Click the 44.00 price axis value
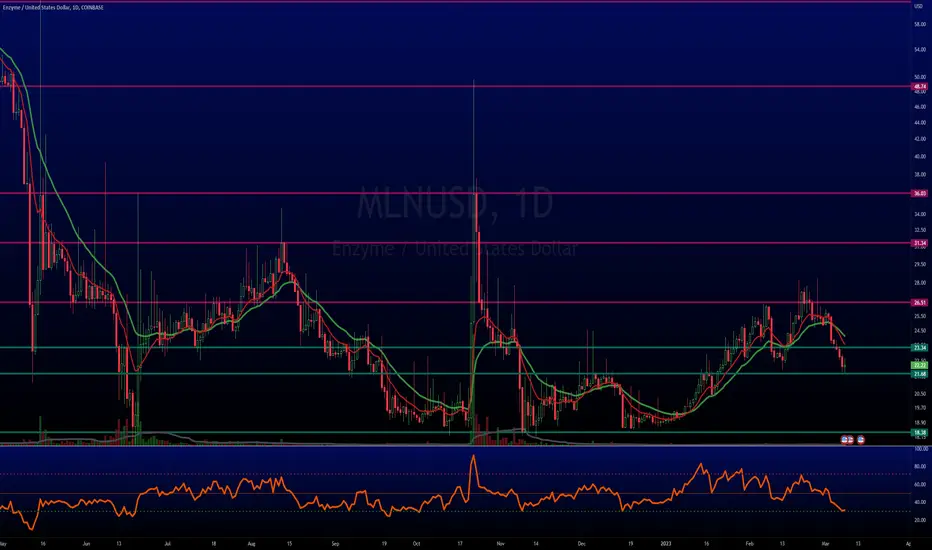The image size is (932, 550). [920, 122]
